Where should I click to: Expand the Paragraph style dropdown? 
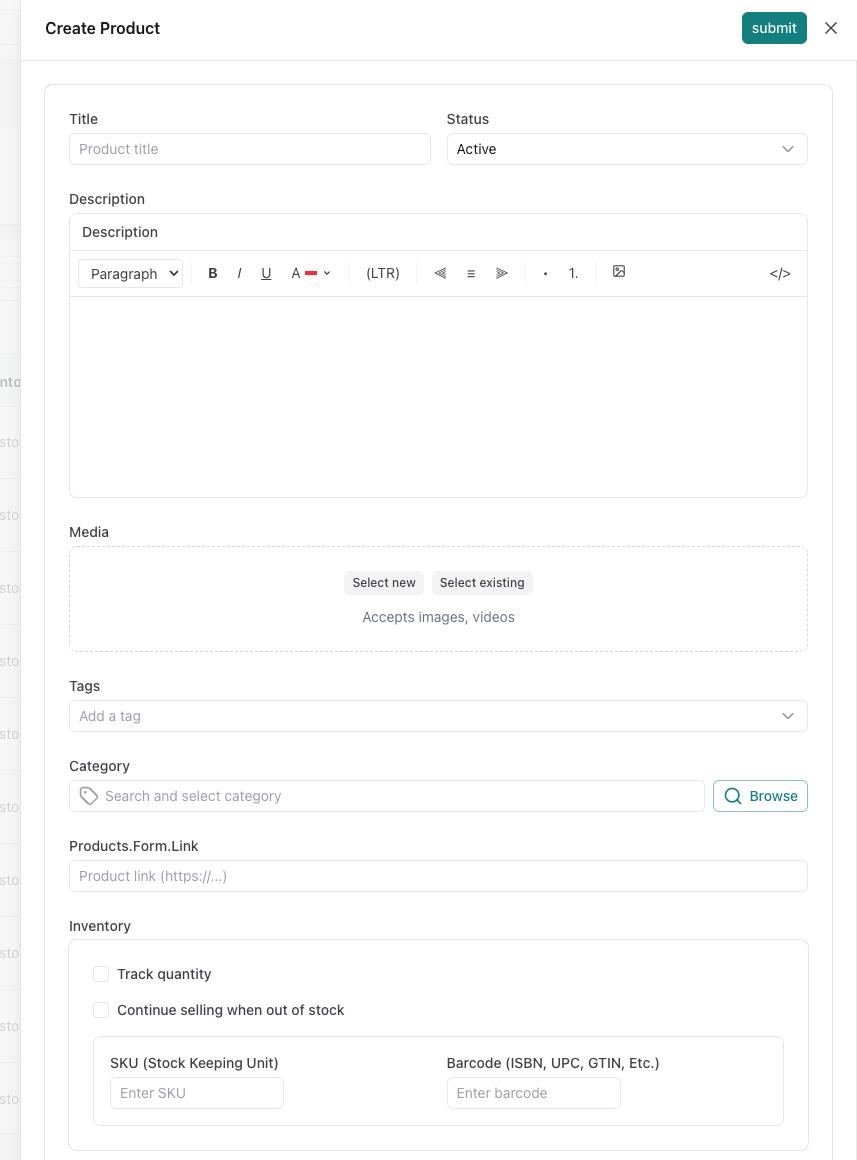point(131,274)
